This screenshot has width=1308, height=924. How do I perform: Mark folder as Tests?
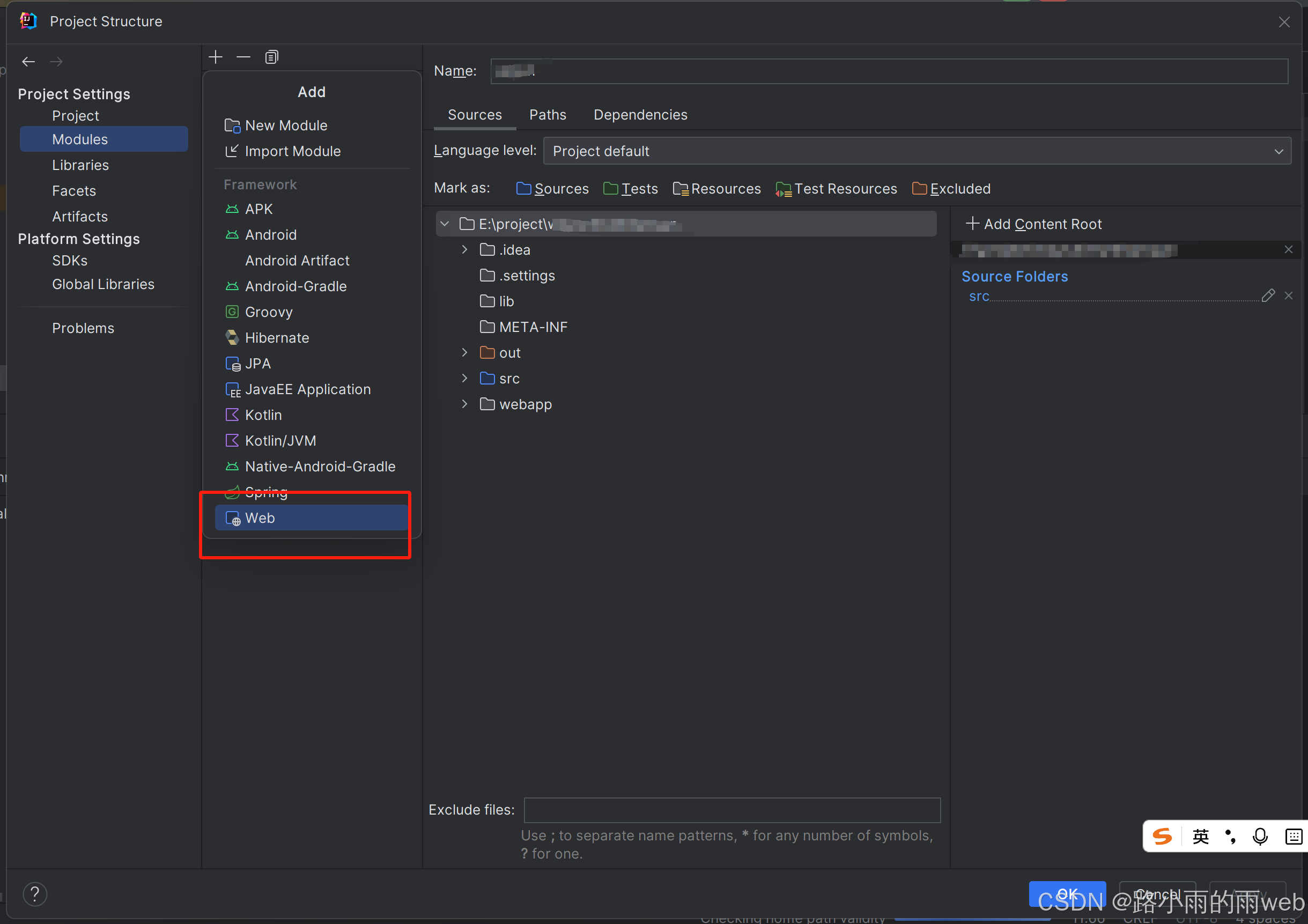tap(630, 189)
